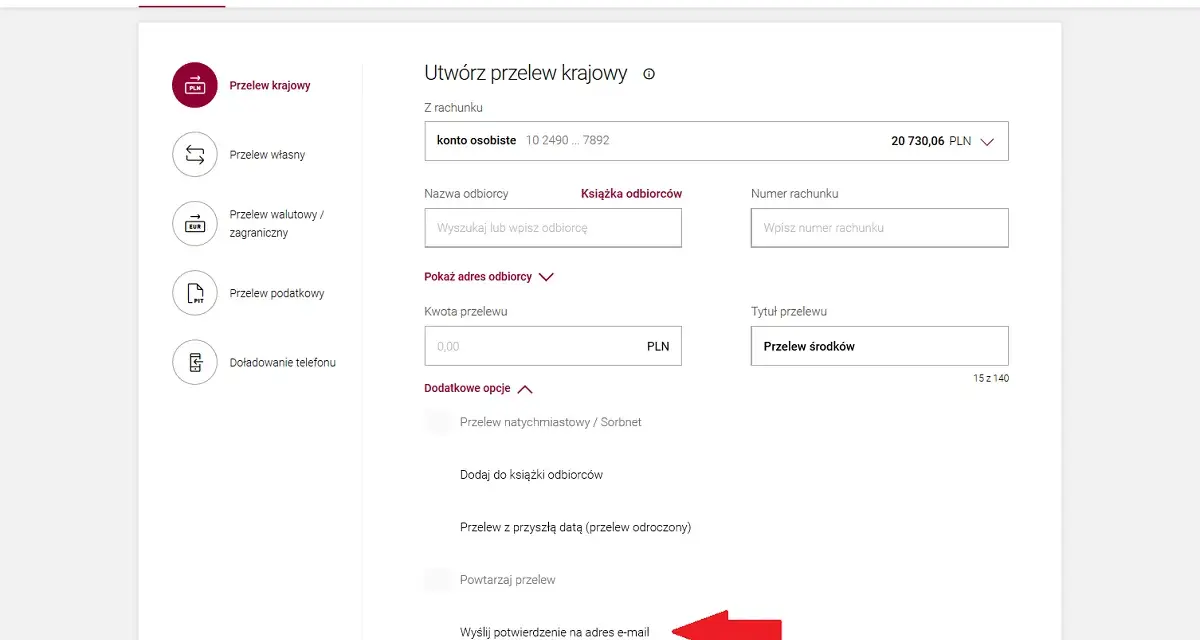The width and height of the screenshot is (1200, 640).
Task: Collapse Dodatkowe opcje section
Action: tap(478, 388)
